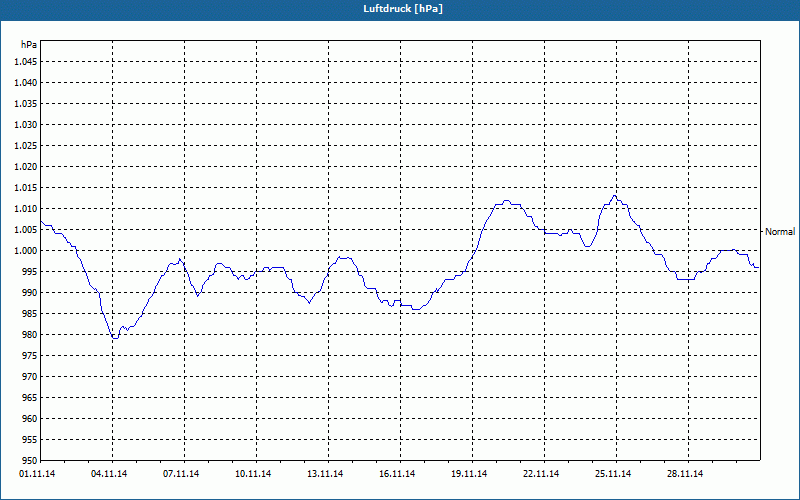Select the 975 tick label
The height and width of the screenshot is (500, 800).
pos(30,356)
